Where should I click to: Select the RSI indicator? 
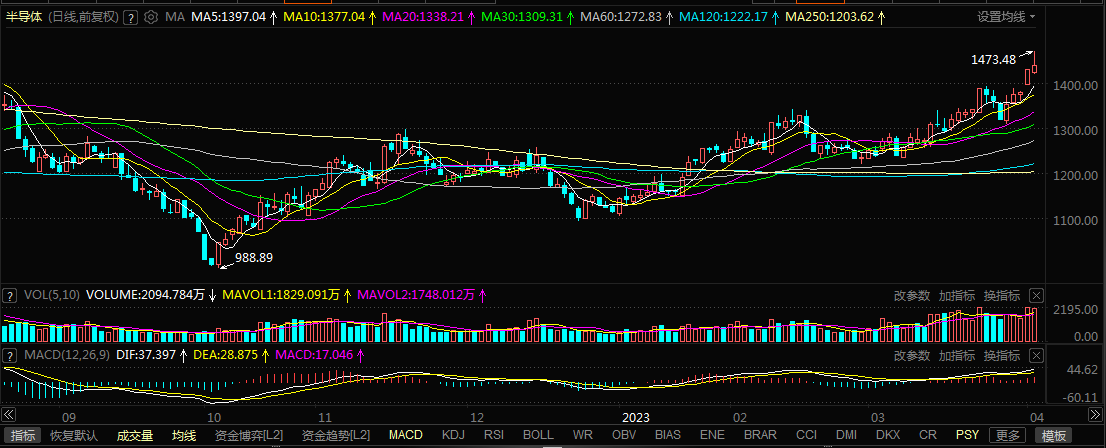494,435
